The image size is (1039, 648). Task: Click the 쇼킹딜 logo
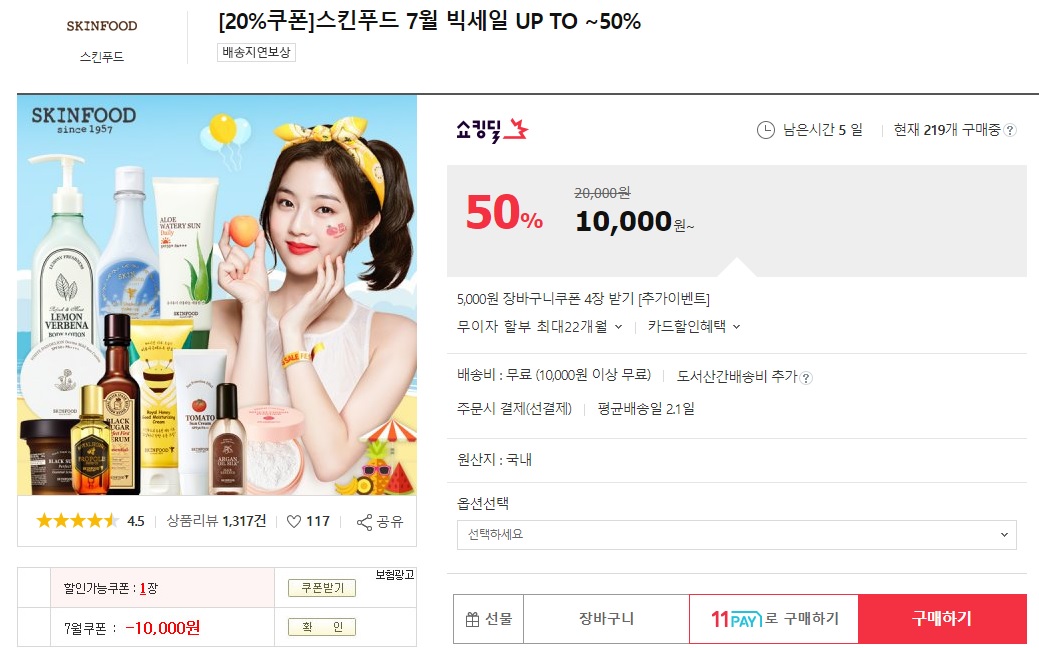pos(492,130)
